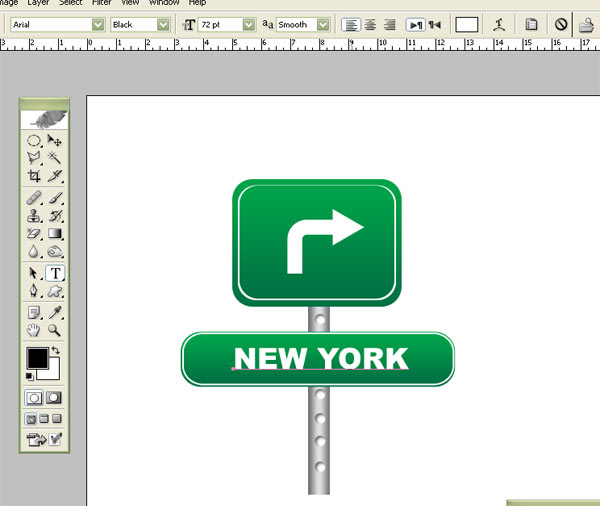Select the Move tool

pos(54,140)
